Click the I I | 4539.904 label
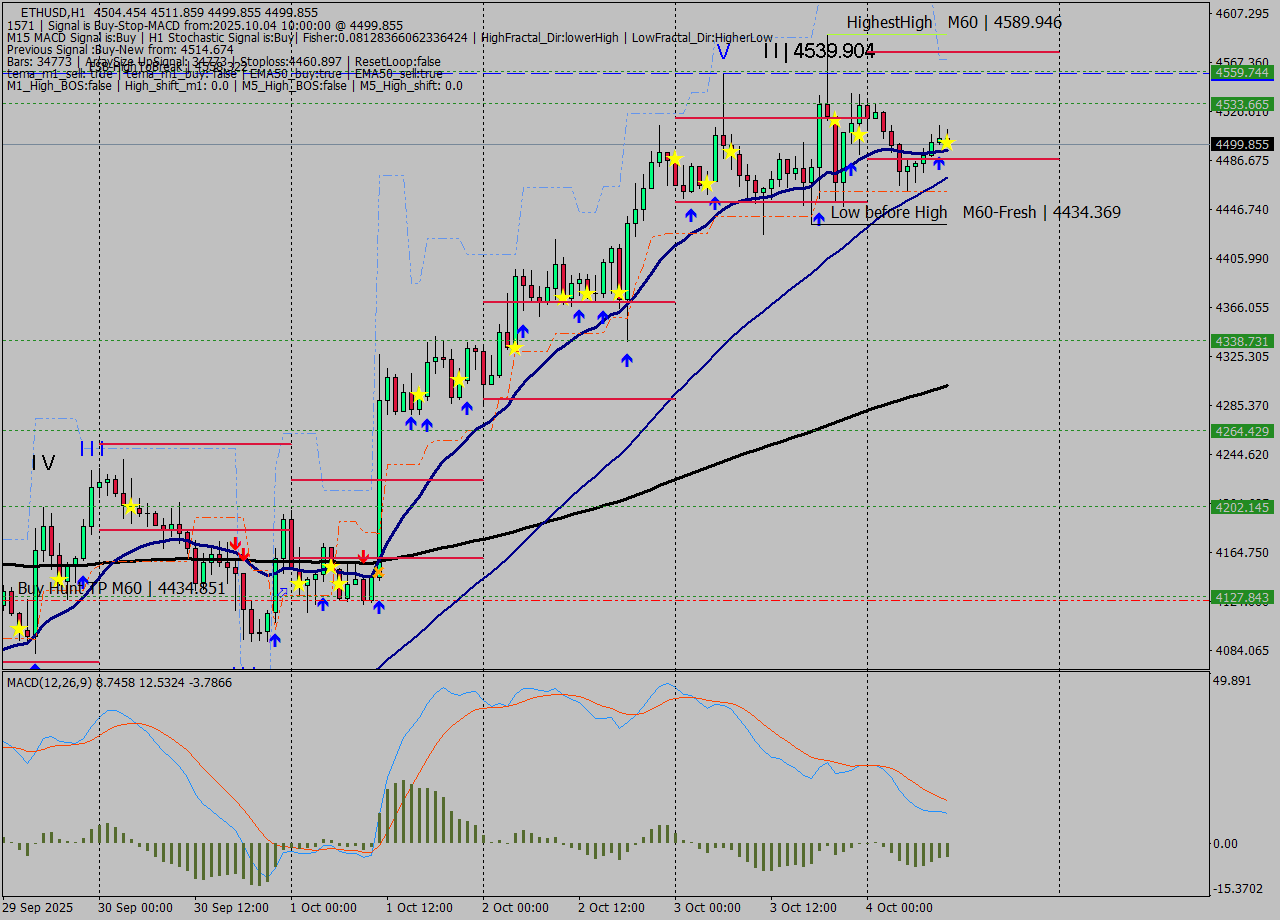Image resolution: width=1280 pixels, height=920 pixels. coord(819,51)
